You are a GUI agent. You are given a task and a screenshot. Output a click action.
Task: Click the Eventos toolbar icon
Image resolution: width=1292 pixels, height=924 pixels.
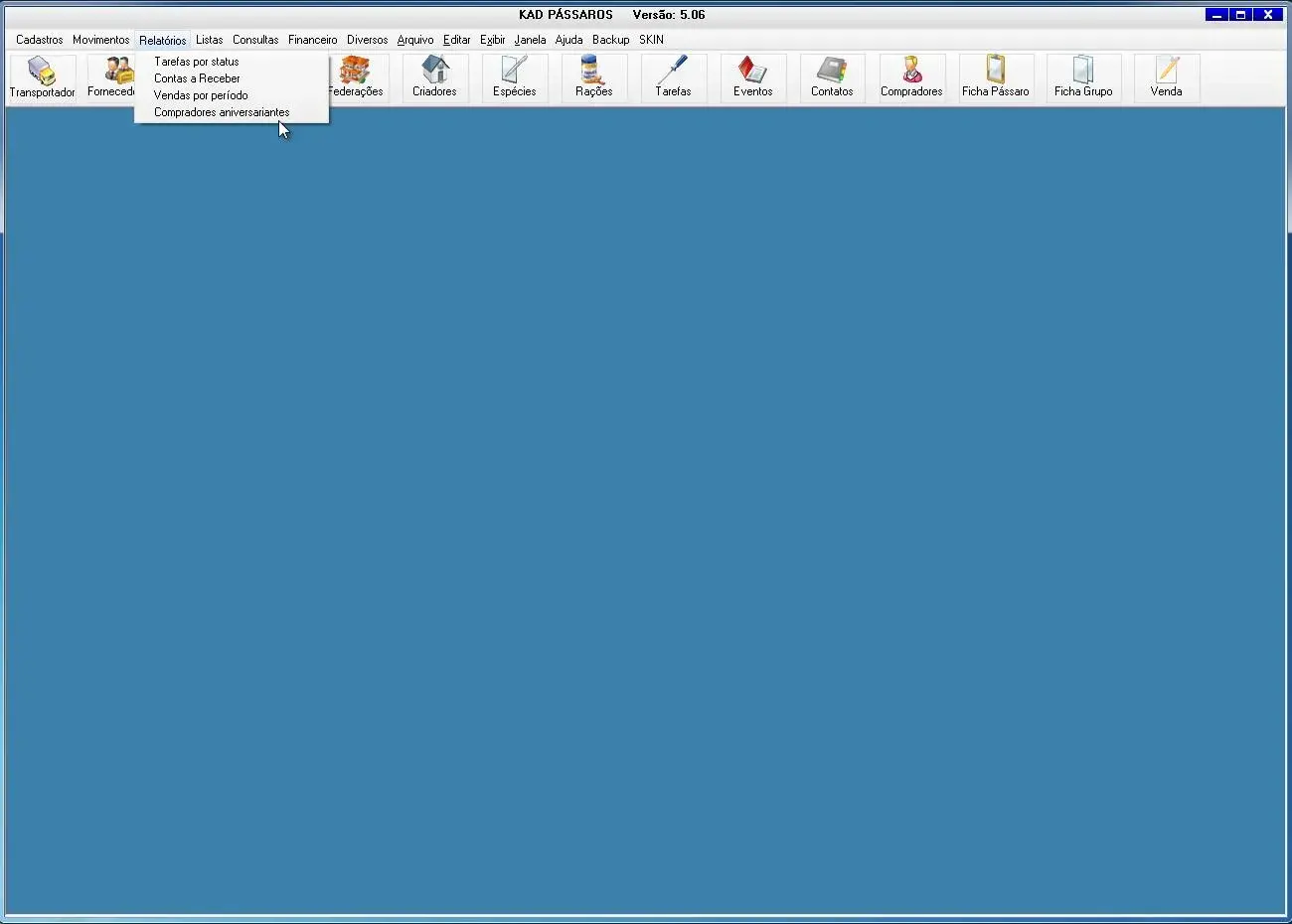(752, 77)
